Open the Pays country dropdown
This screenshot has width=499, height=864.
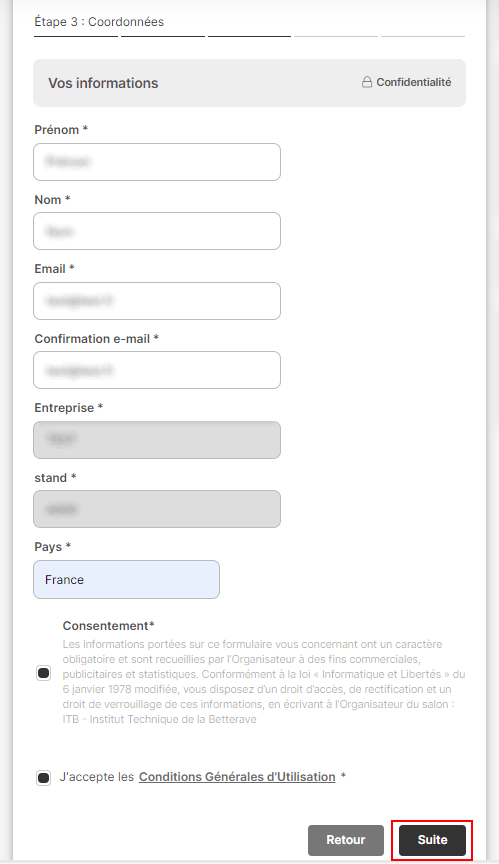point(126,580)
